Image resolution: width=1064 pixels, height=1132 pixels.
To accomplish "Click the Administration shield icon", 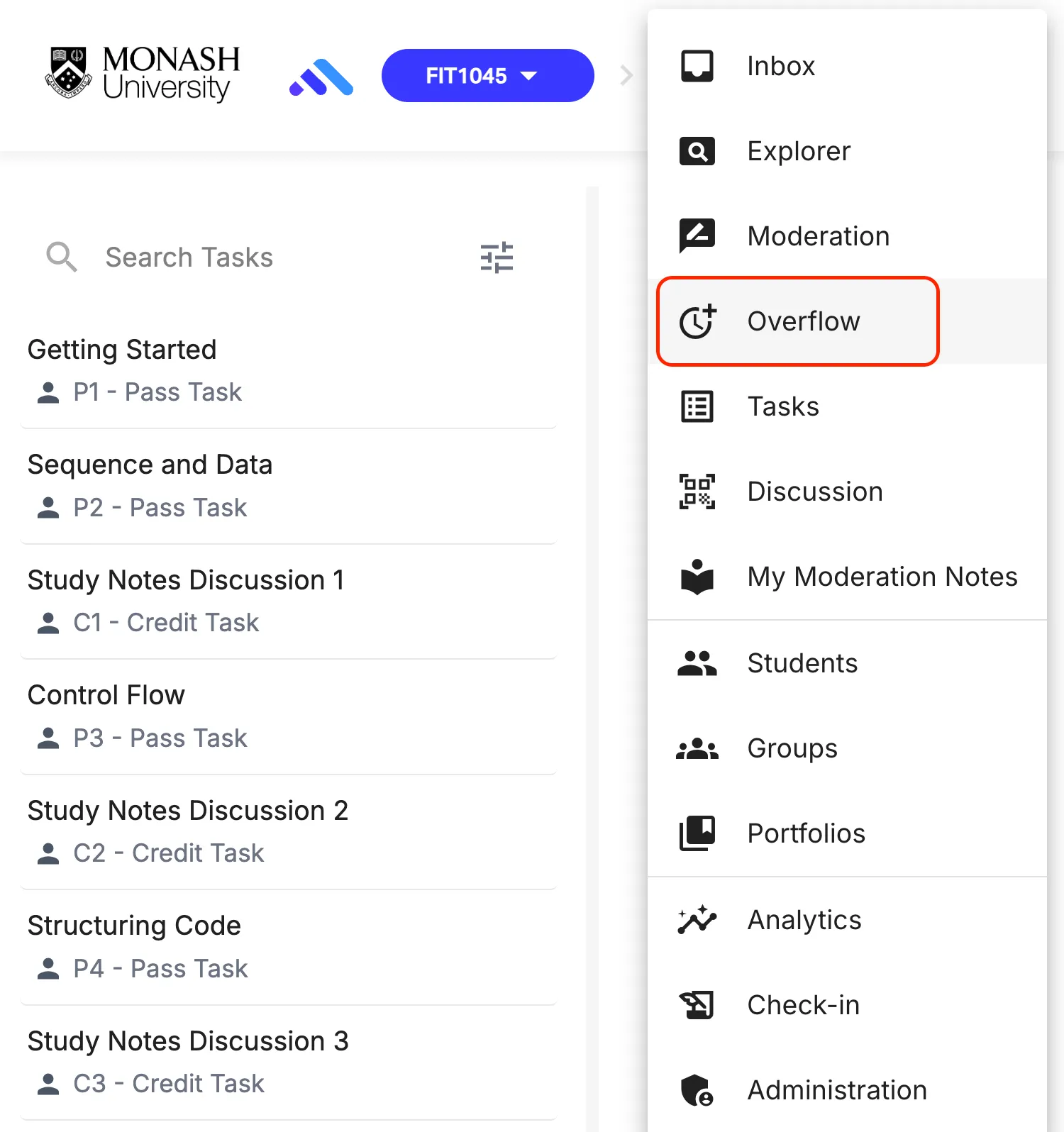I will pyautogui.click(x=697, y=1090).
